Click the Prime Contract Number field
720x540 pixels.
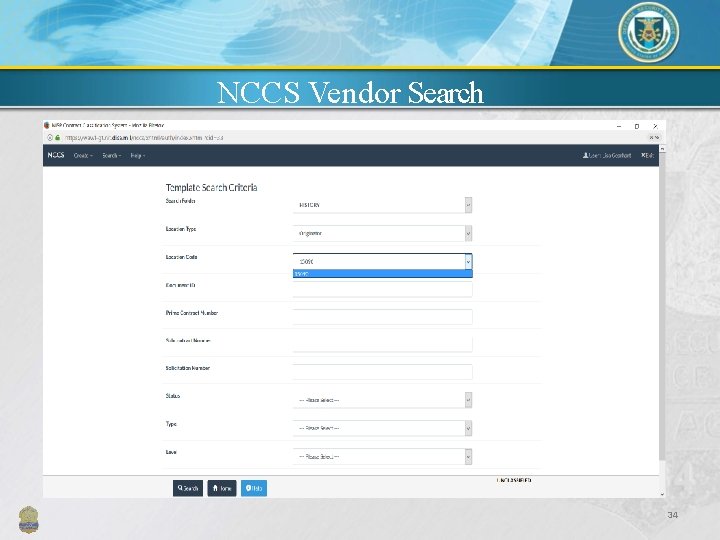[382, 317]
